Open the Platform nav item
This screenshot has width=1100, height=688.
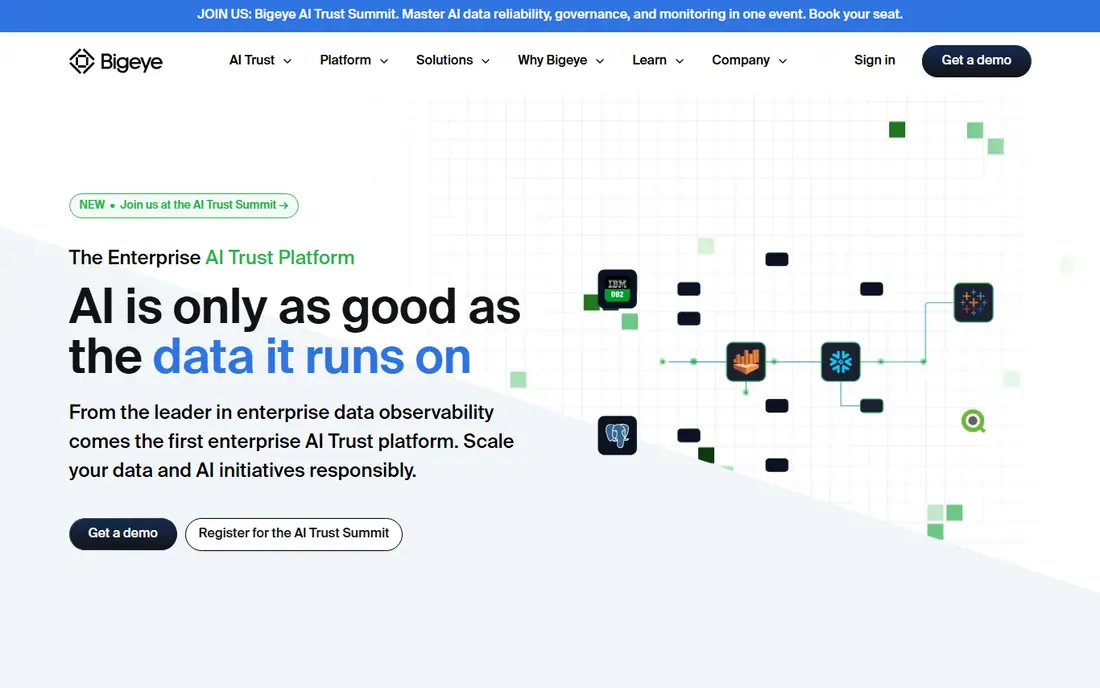tap(345, 60)
